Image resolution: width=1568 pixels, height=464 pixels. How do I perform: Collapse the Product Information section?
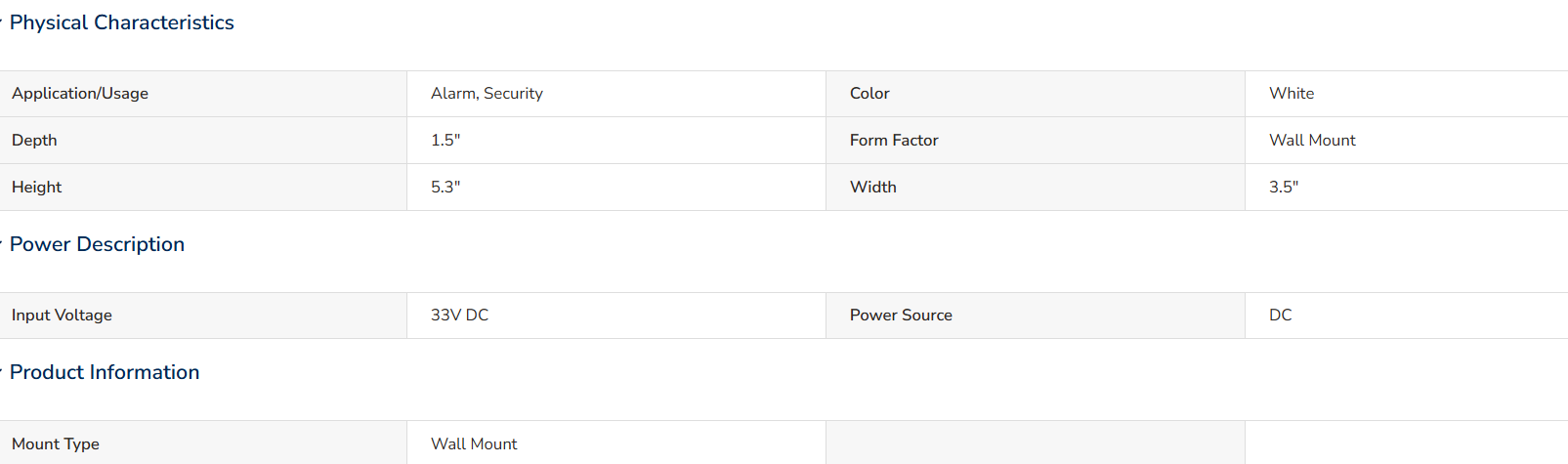click(x=105, y=372)
